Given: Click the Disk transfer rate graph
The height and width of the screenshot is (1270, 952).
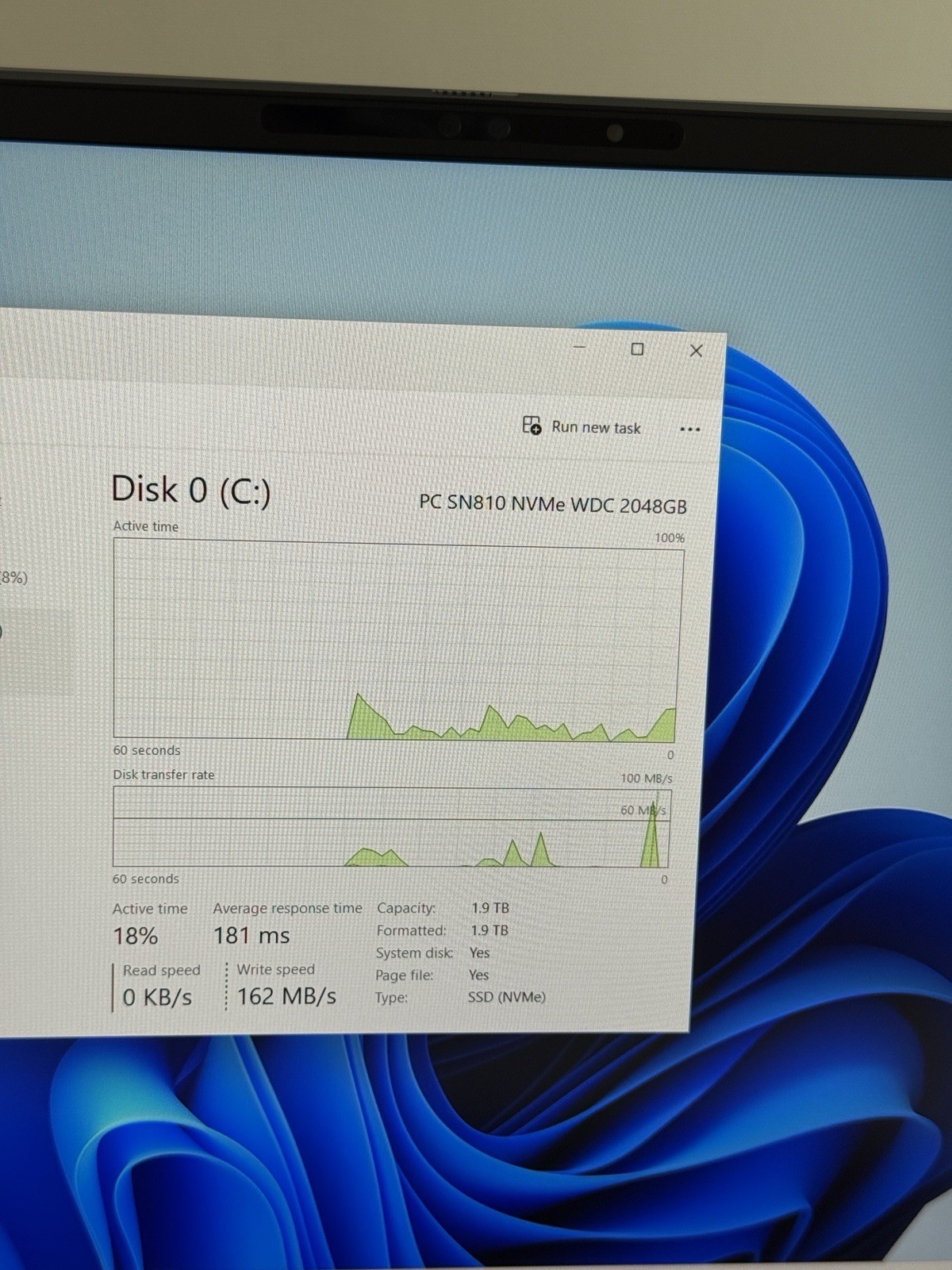Looking at the screenshot, I should [x=392, y=827].
